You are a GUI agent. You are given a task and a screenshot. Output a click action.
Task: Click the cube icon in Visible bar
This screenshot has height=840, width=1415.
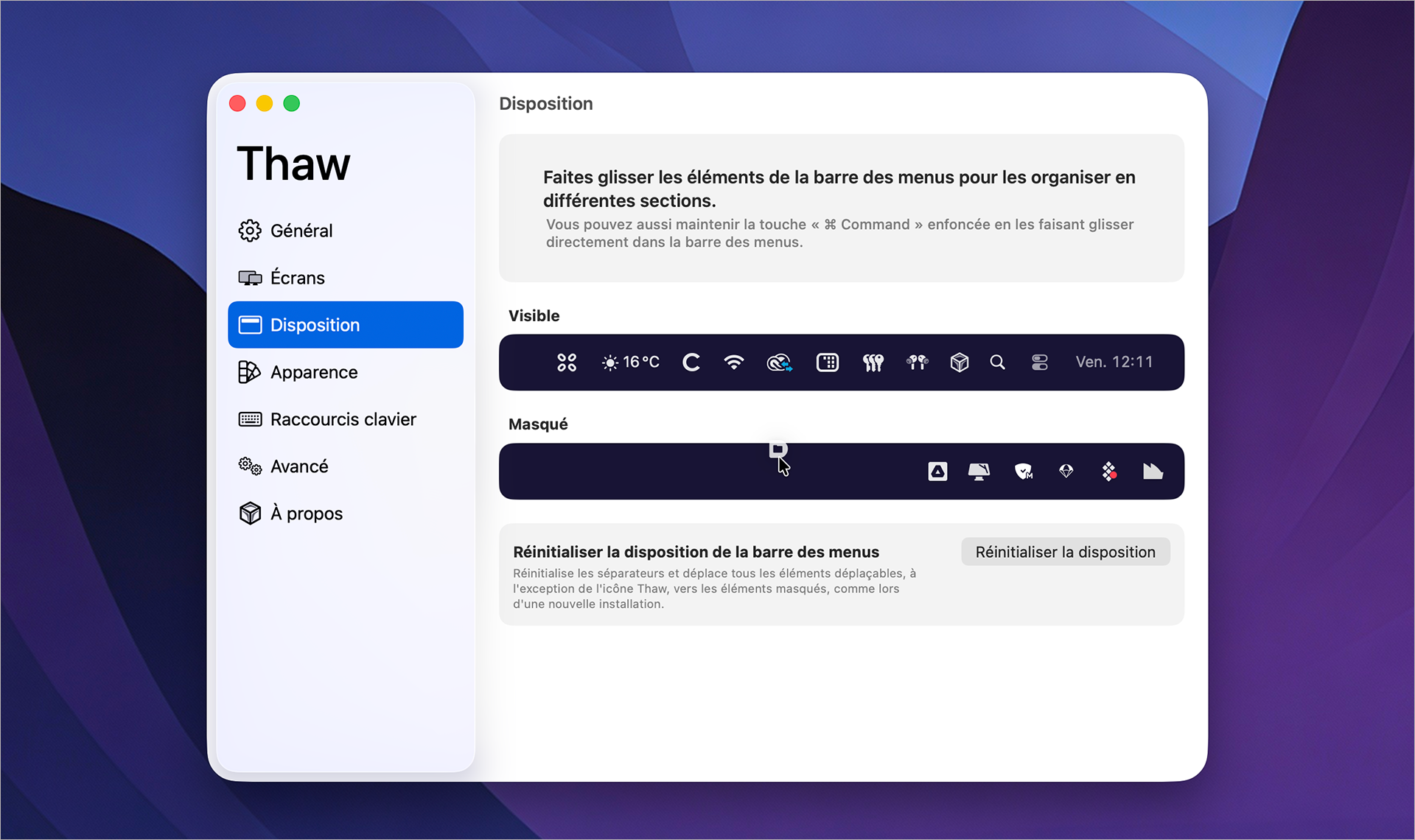[960, 363]
